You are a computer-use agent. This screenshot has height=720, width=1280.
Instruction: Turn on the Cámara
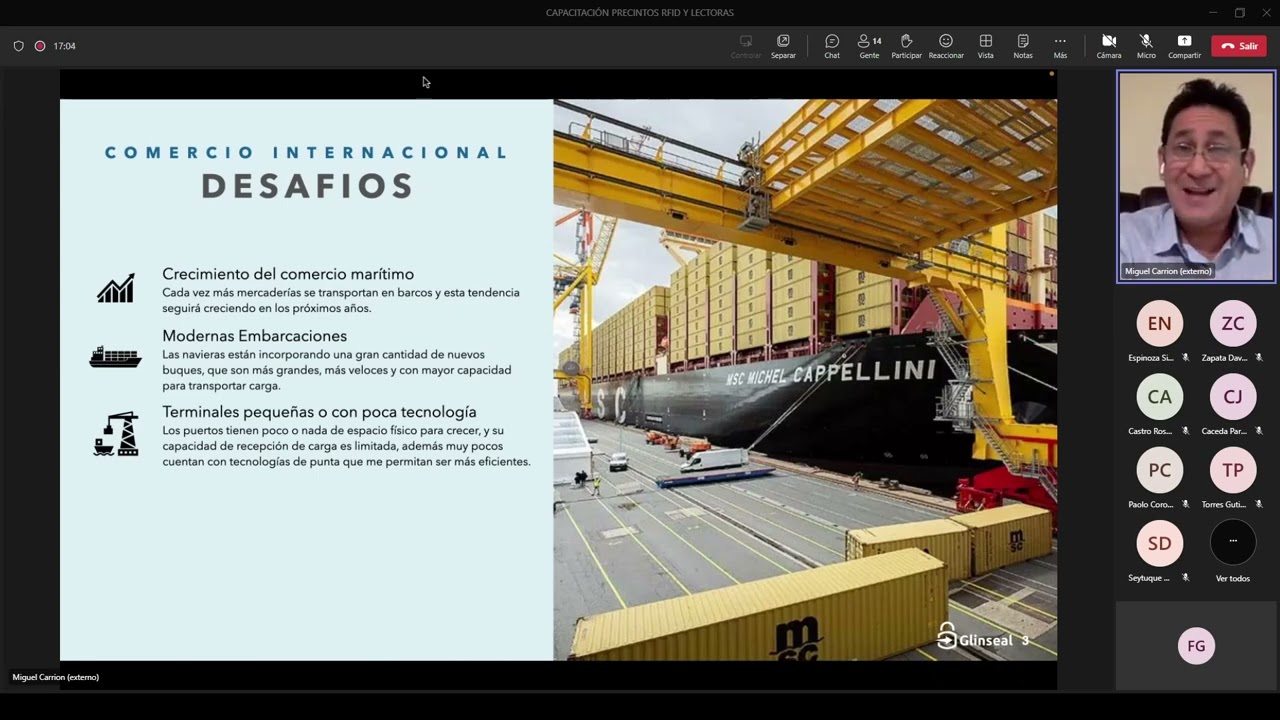click(1109, 46)
